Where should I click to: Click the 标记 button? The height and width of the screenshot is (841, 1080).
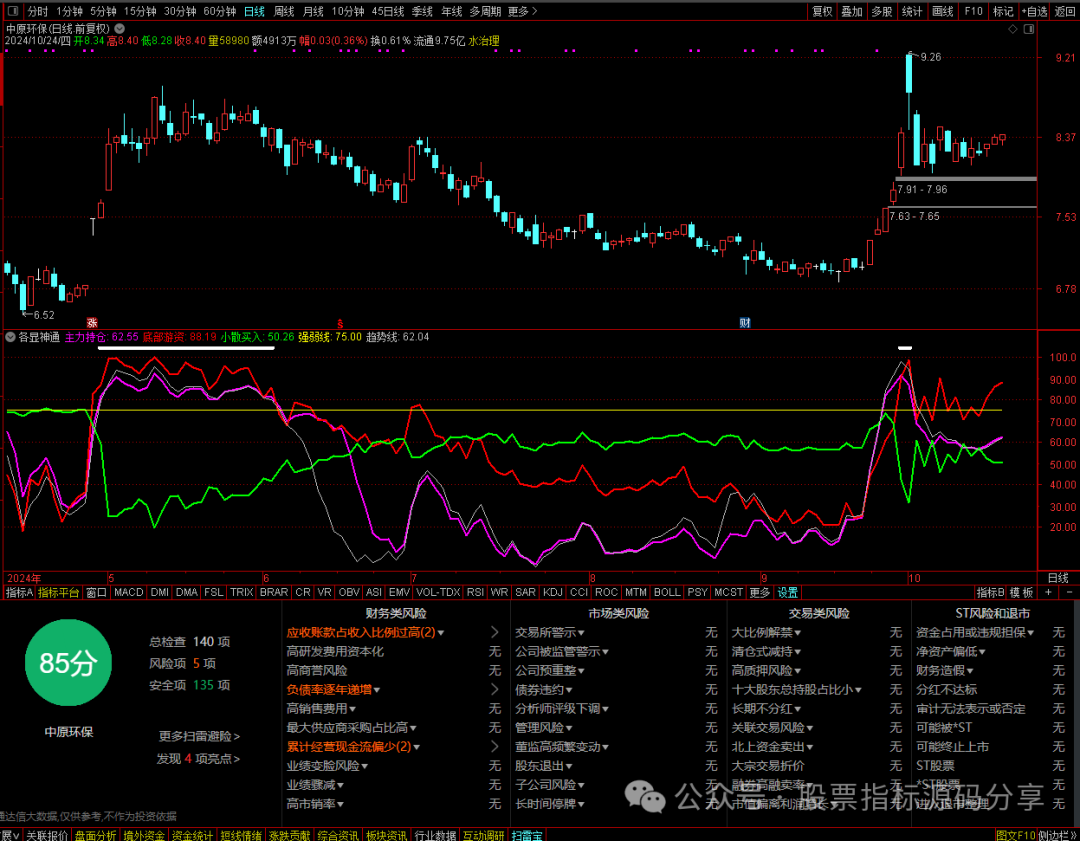1003,11
